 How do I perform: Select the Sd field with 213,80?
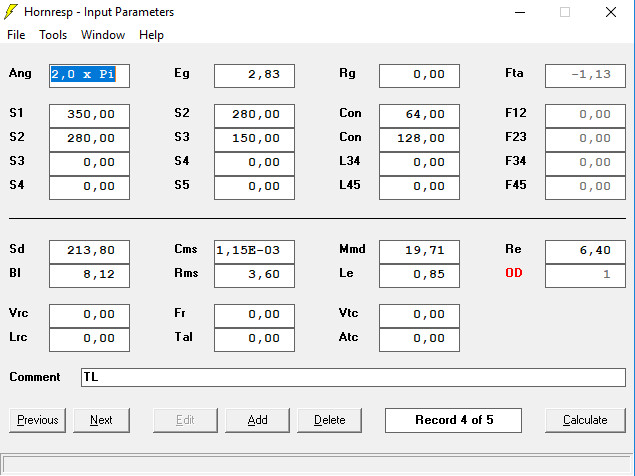pos(89,252)
